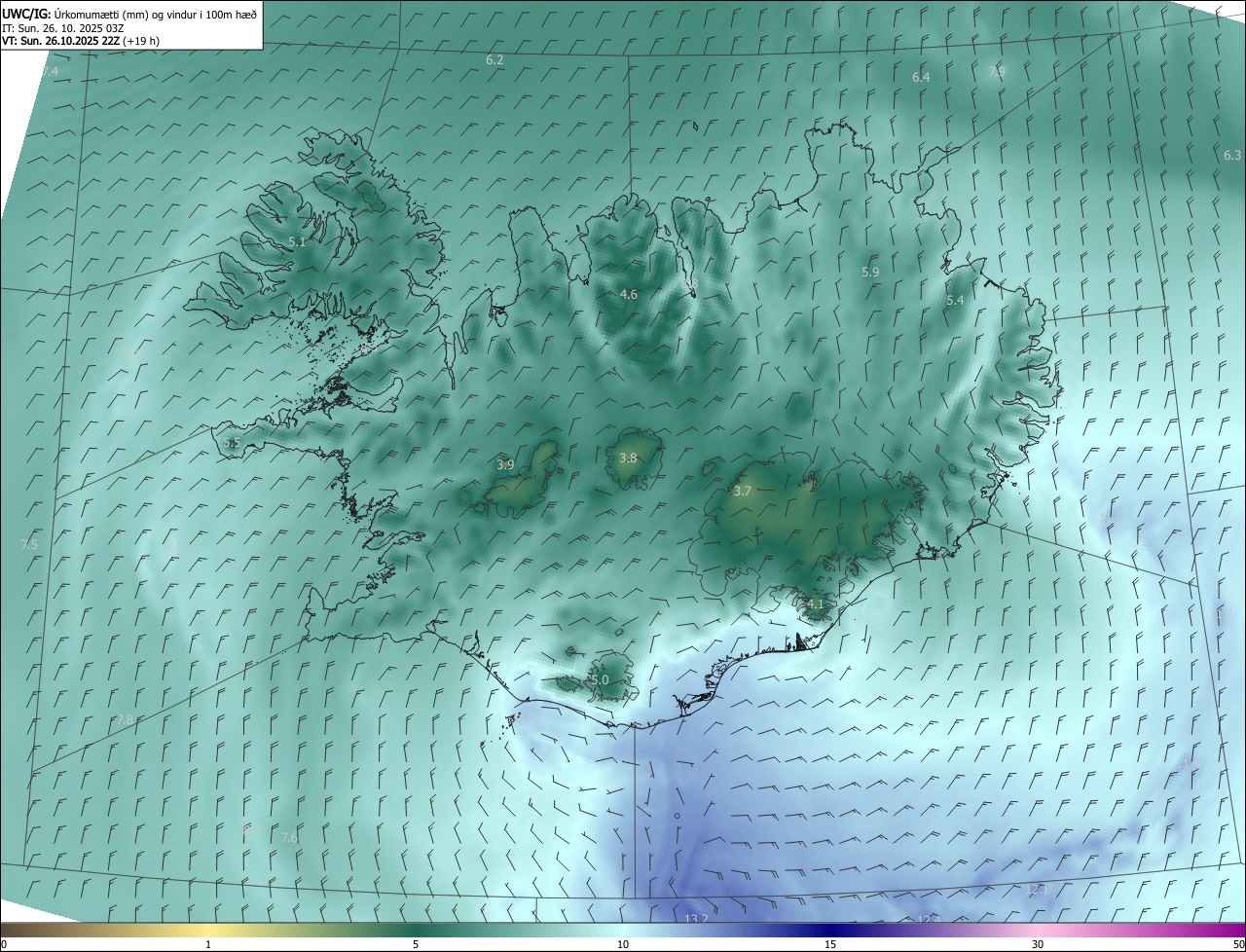
Task: Click the 30 tick label on the color scale
Action: tap(1038, 944)
